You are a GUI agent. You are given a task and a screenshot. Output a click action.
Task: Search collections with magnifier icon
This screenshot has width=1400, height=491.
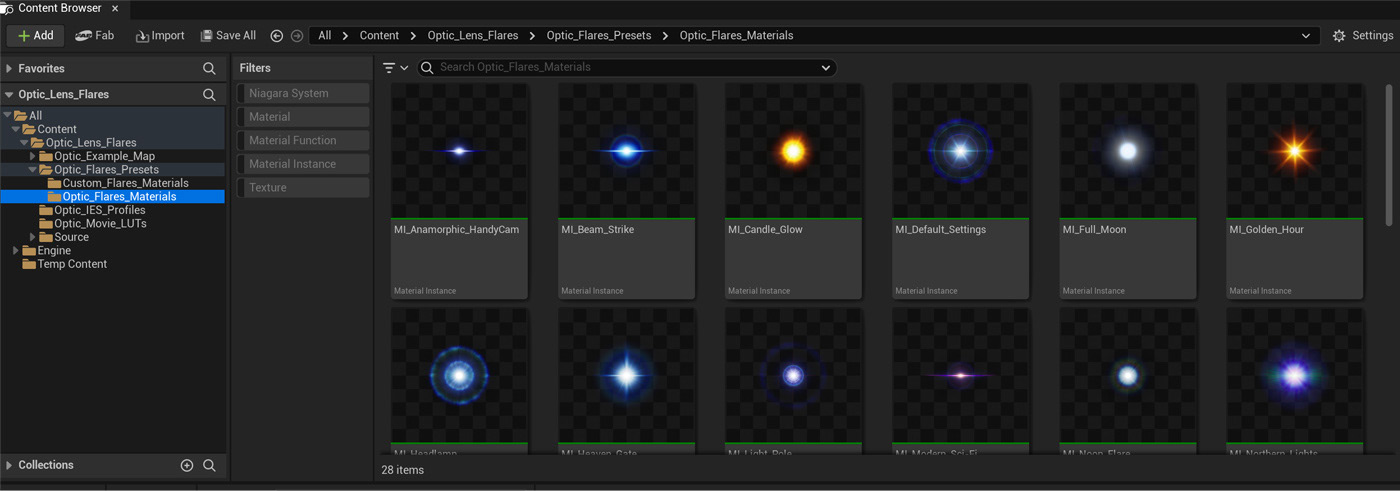pos(209,465)
